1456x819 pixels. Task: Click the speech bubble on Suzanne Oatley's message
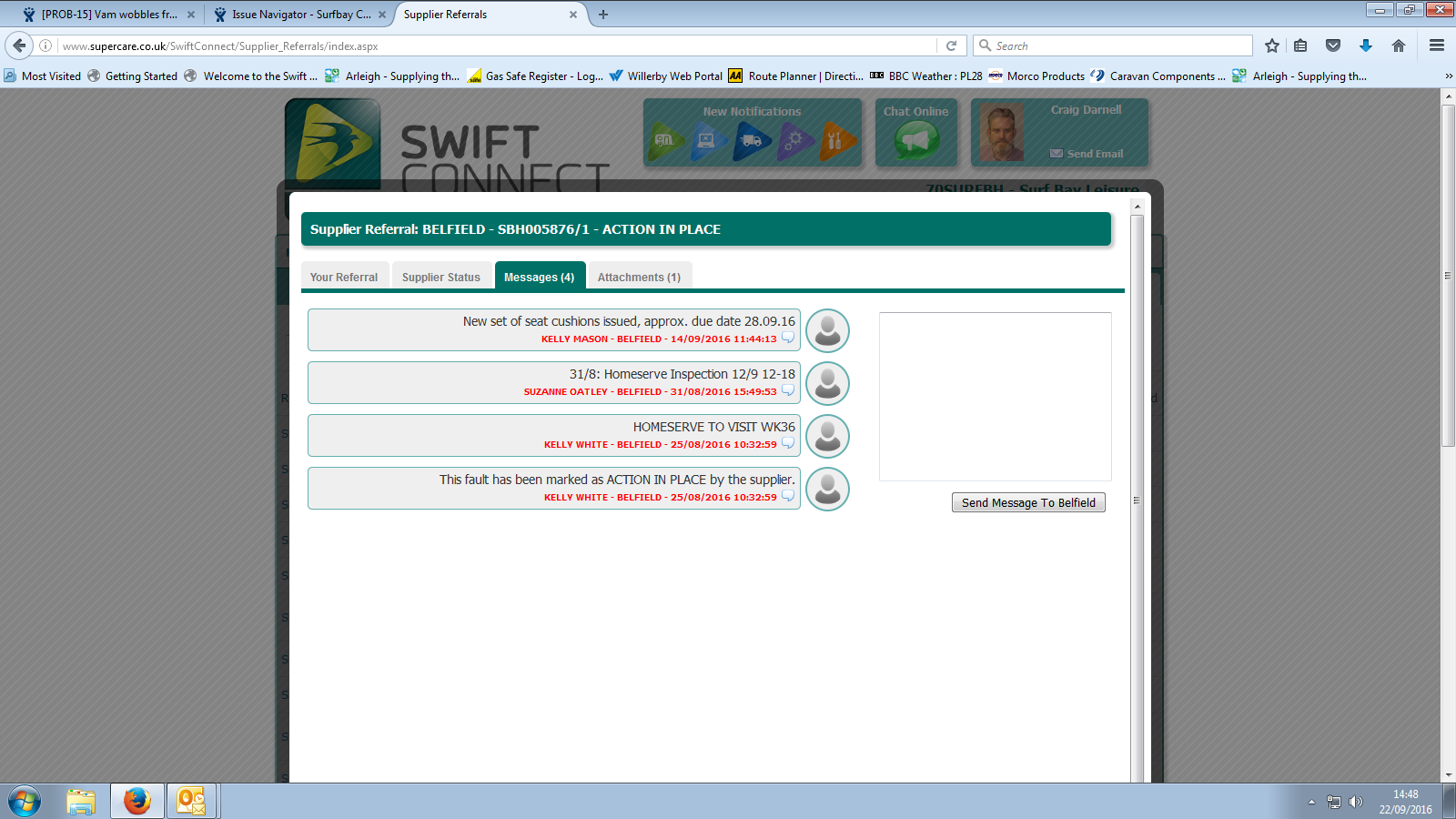tap(788, 391)
